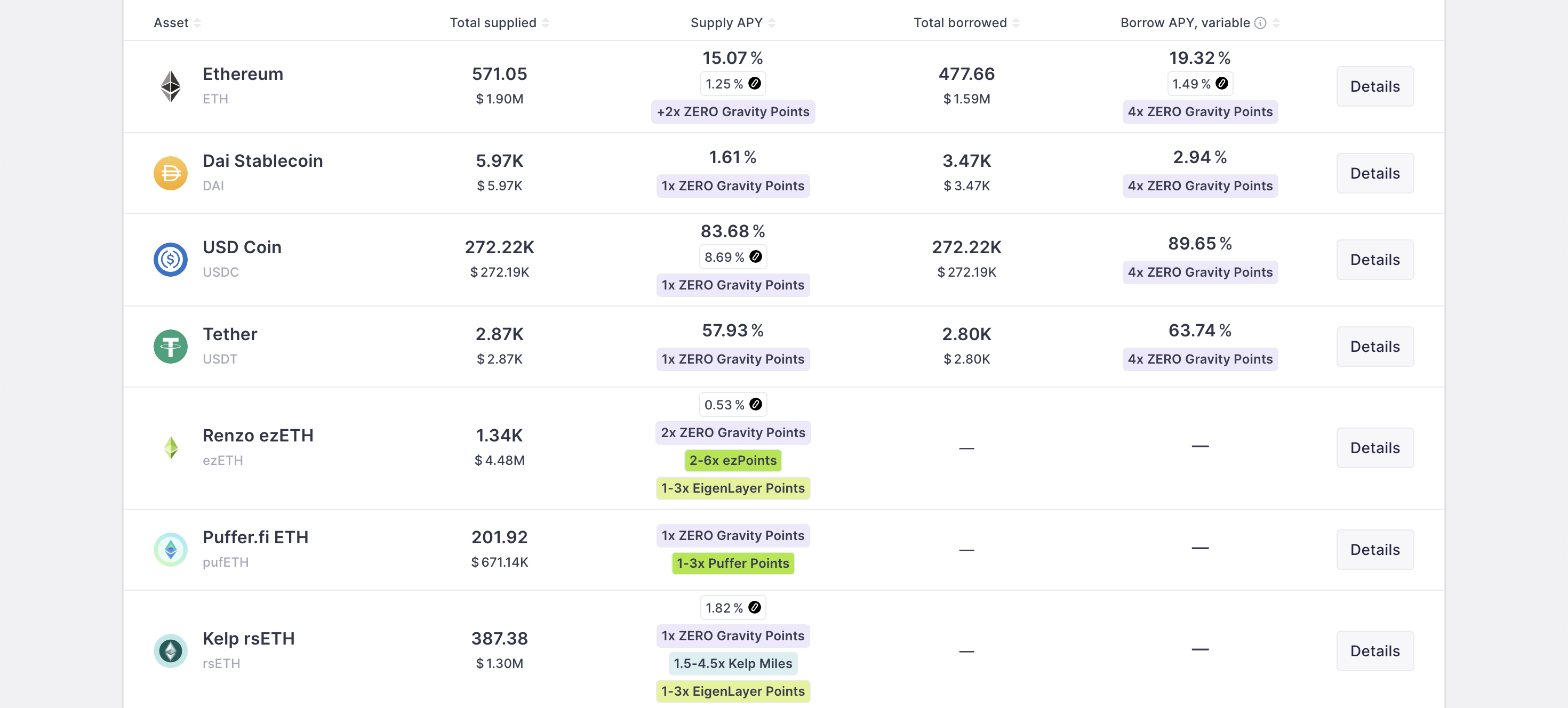The width and height of the screenshot is (1568, 708).
Task: Open Details for Puffer.fi ETH
Action: (1375, 550)
